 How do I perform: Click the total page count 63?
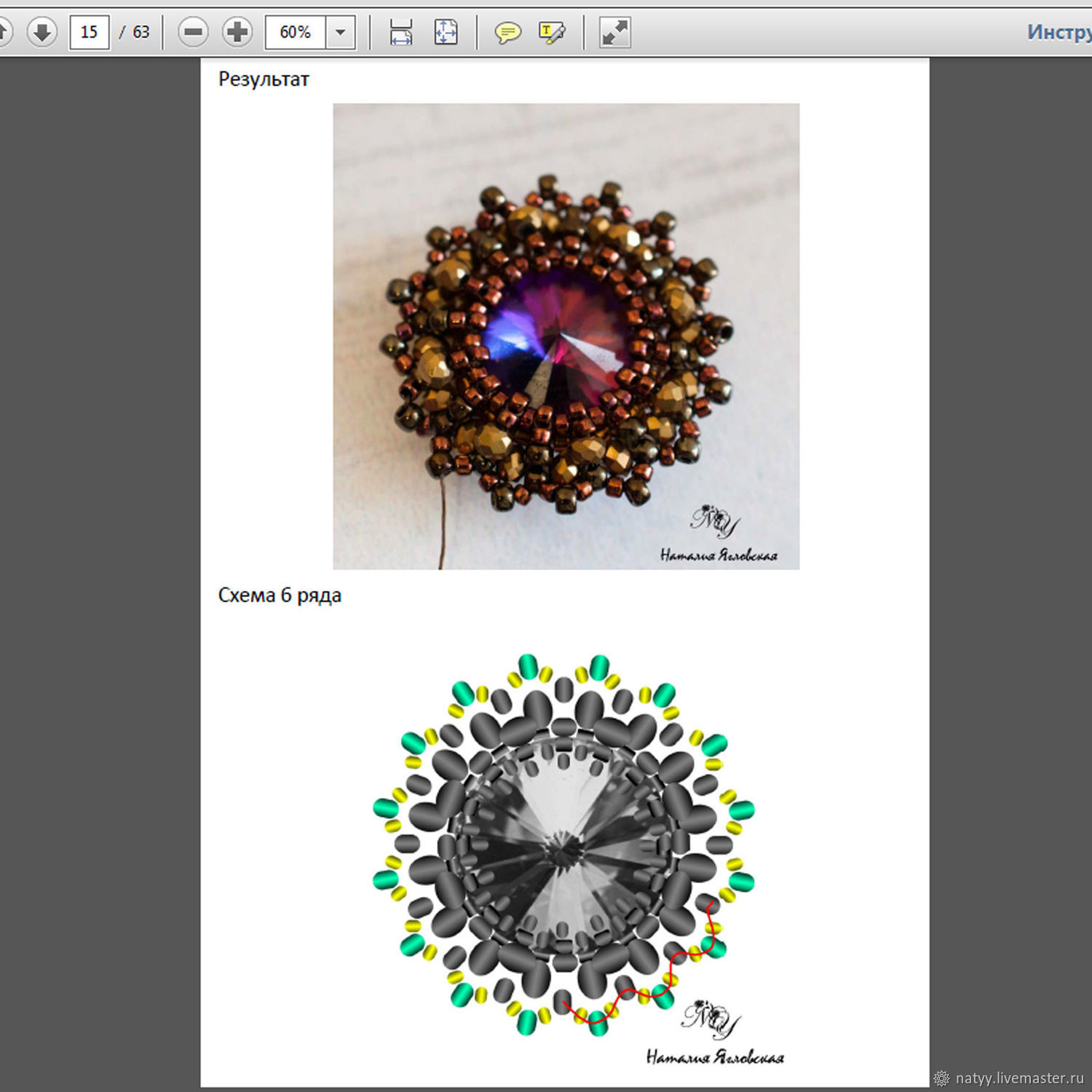pos(141,32)
